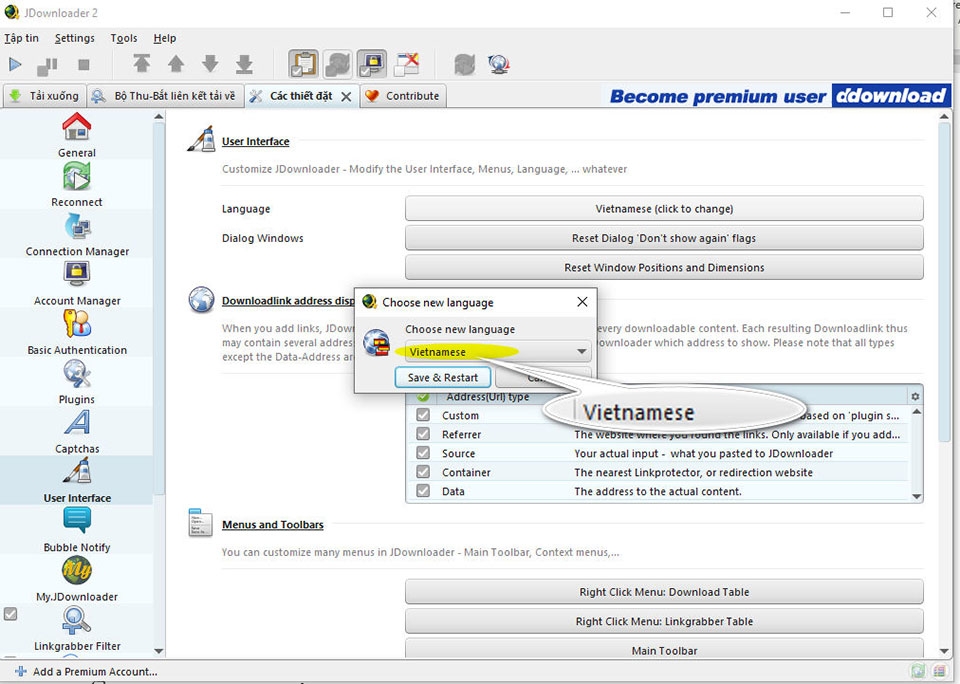
Task: Open My.JDownloader settings
Action: [77, 580]
